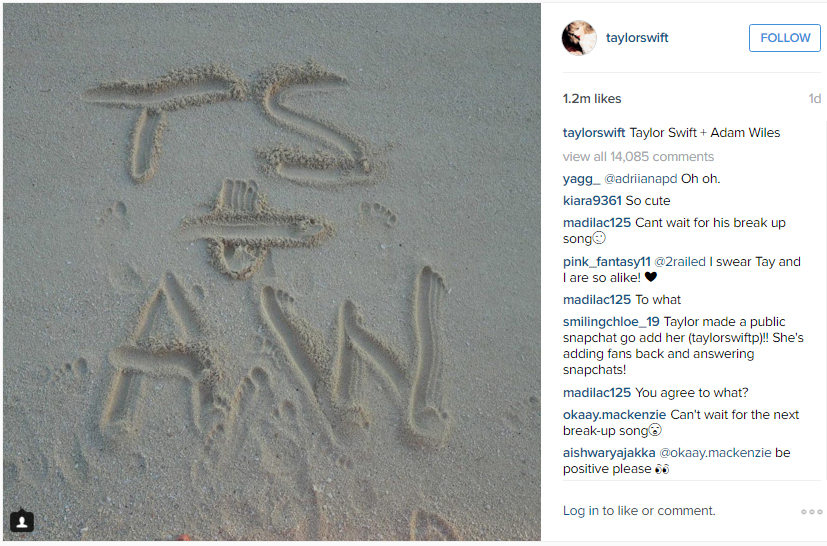Screen dimensions: 827x546
Task: Click the tagged people icon on photo
Action: 22,521
